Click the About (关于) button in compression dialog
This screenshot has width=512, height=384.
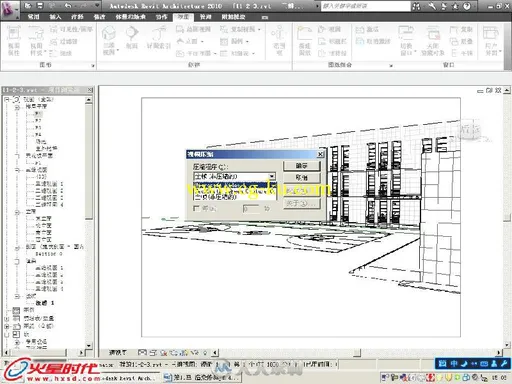(302, 203)
